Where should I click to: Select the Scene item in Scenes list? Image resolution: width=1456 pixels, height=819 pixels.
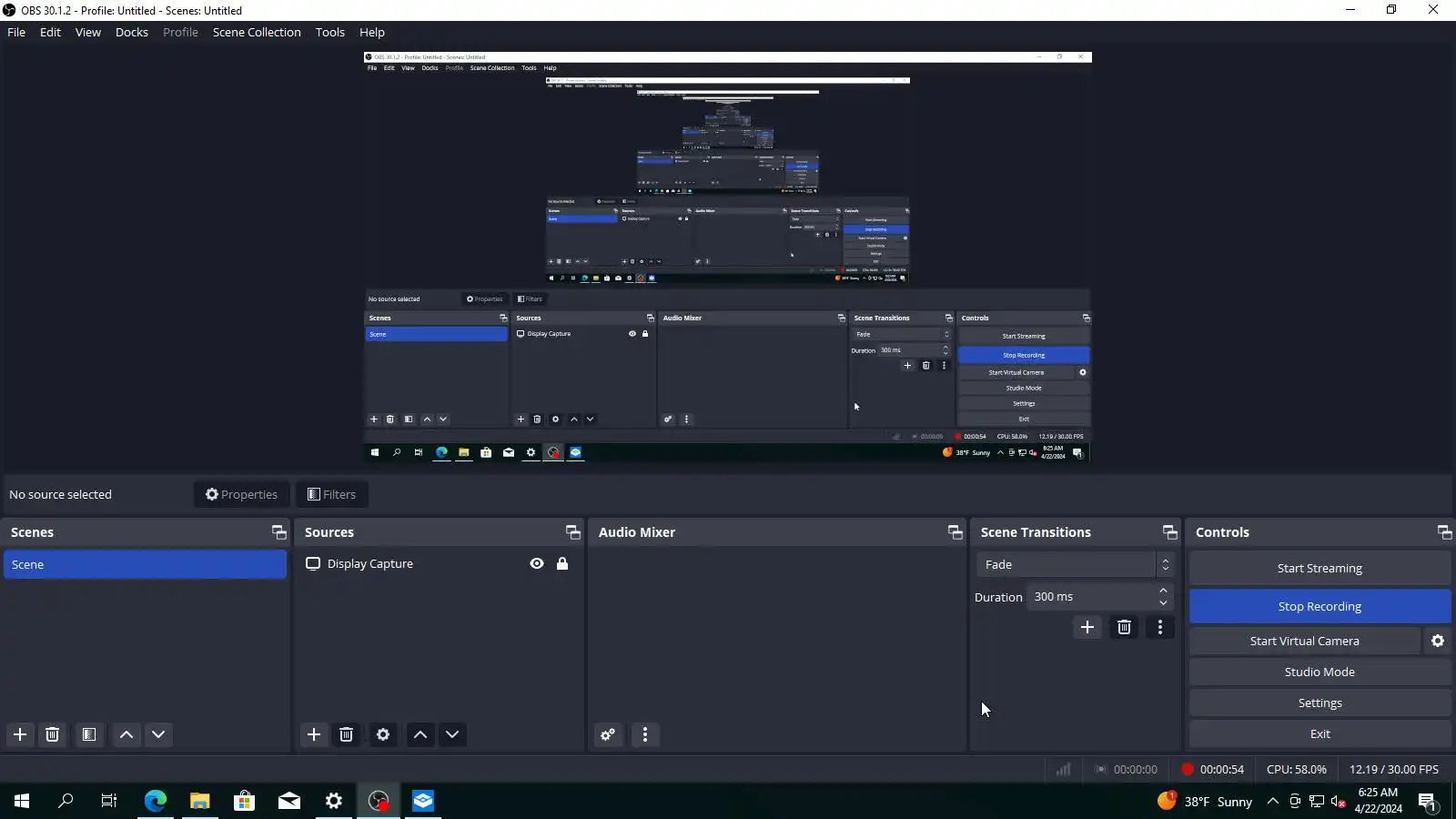coord(146,564)
